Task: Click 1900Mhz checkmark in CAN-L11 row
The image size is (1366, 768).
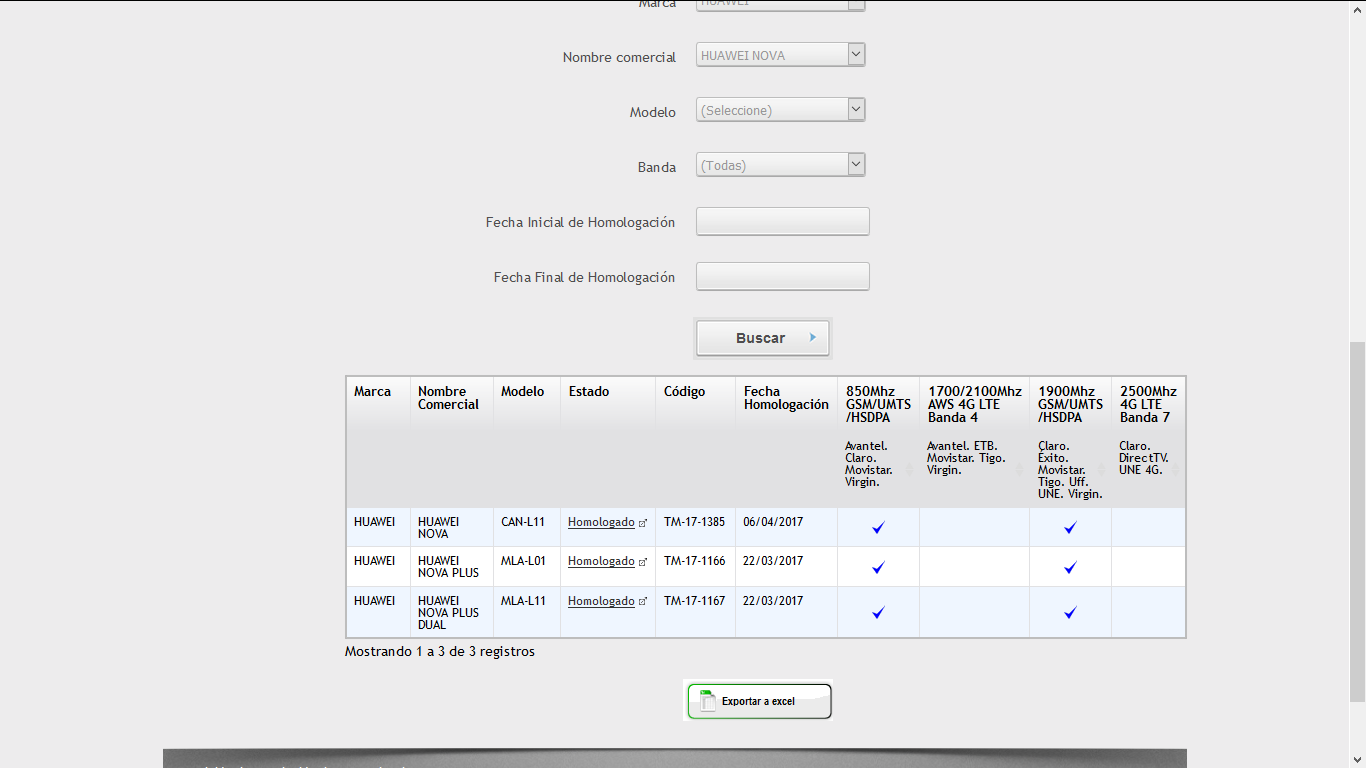Action: [x=1070, y=527]
